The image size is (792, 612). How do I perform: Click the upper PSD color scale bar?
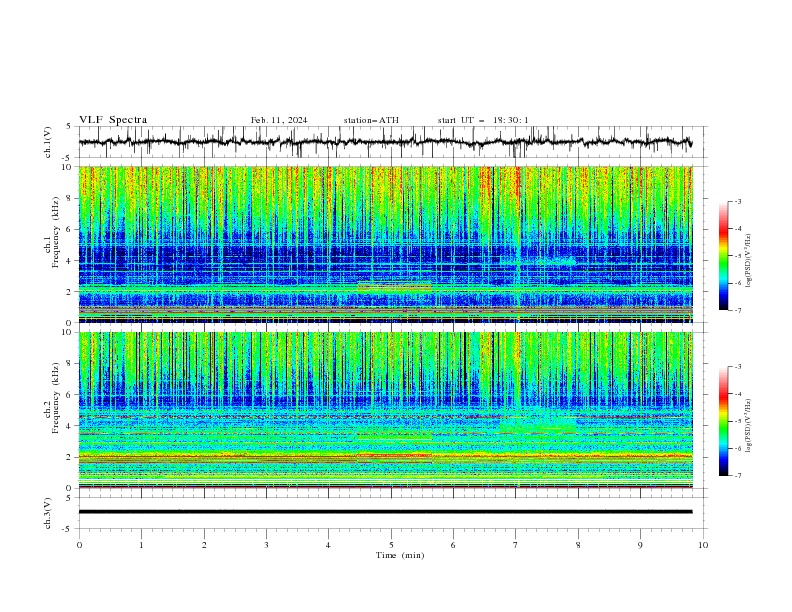[x=724, y=255]
